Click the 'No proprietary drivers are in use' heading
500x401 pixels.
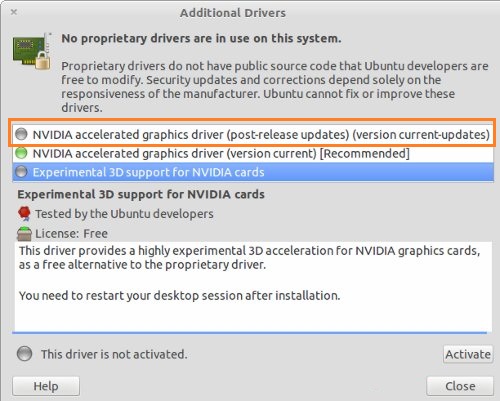[201, 39]
